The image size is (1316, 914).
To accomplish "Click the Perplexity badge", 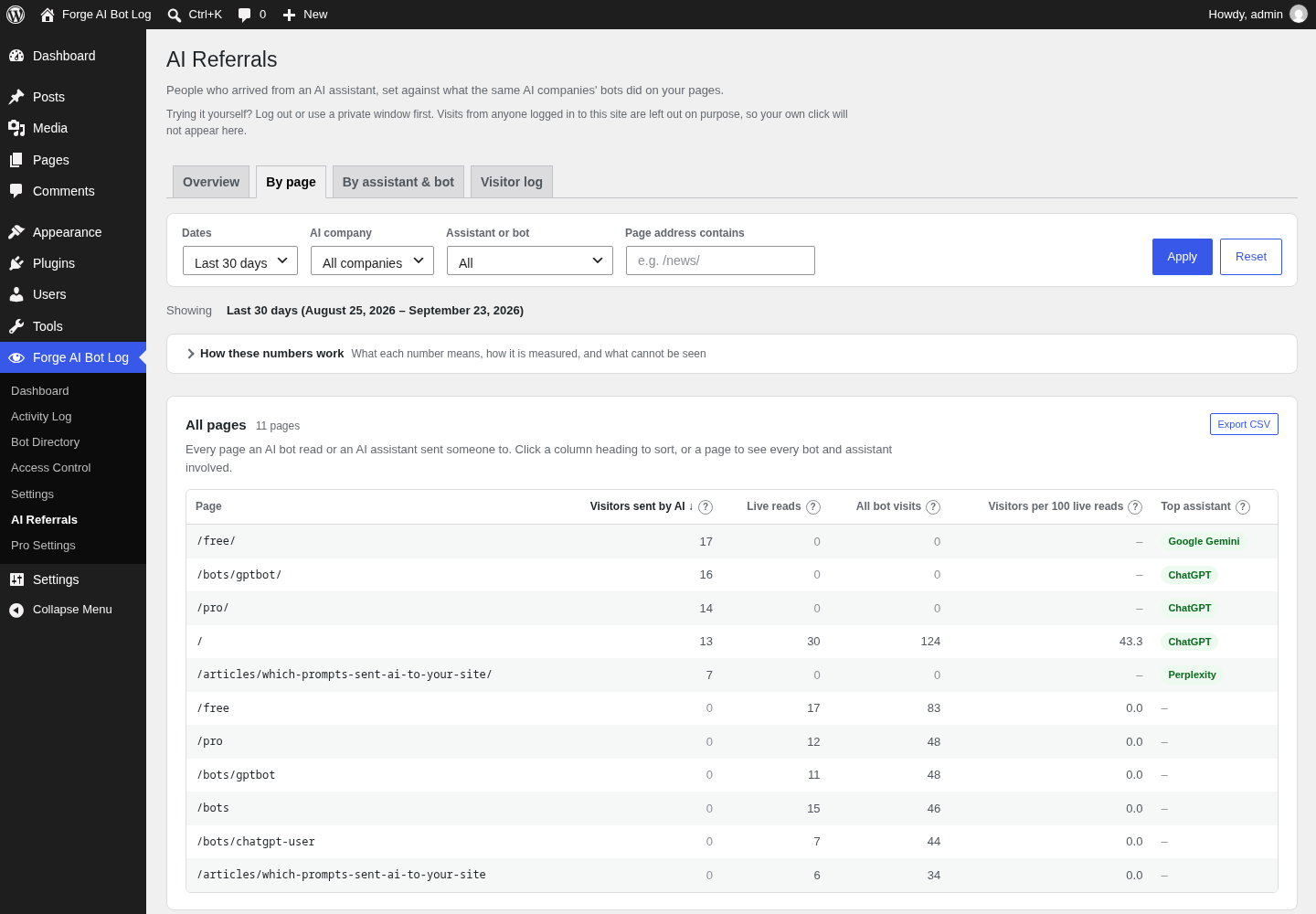I will tap(1192, 675).
